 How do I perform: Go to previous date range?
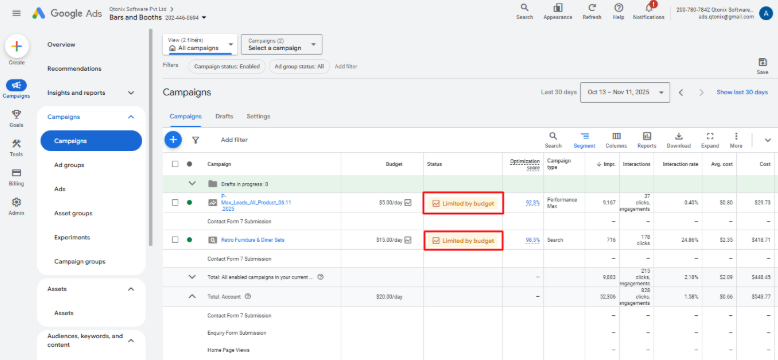tap(681, 92)
